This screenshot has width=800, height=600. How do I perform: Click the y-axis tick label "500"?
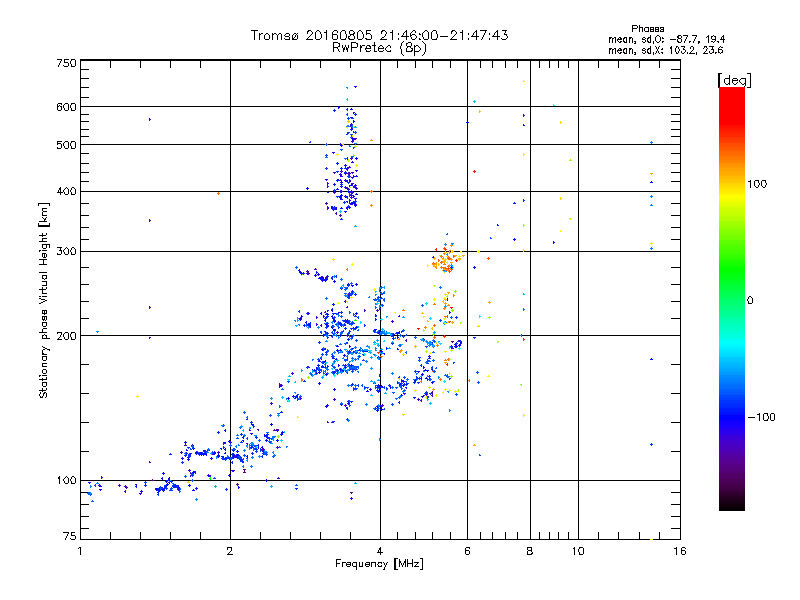66,145
